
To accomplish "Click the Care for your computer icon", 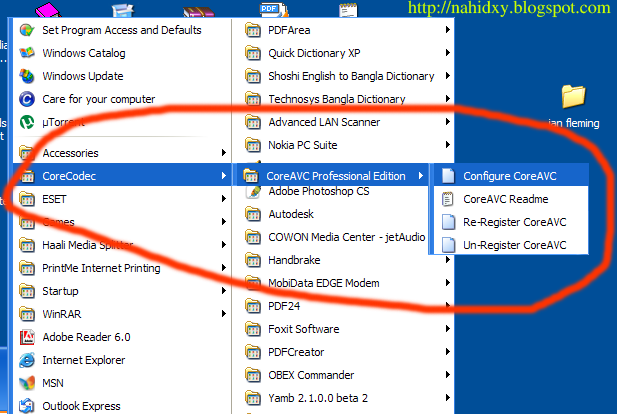I will click(27, 99).
